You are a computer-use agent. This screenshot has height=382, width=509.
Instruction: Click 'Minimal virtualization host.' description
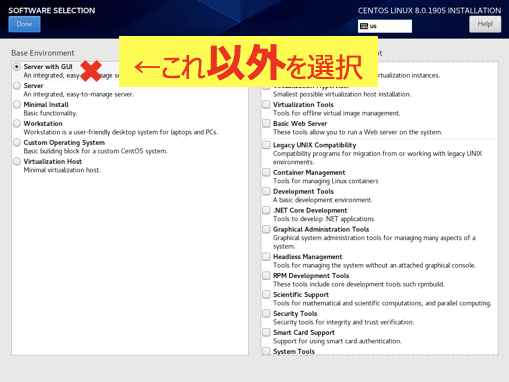62,170
